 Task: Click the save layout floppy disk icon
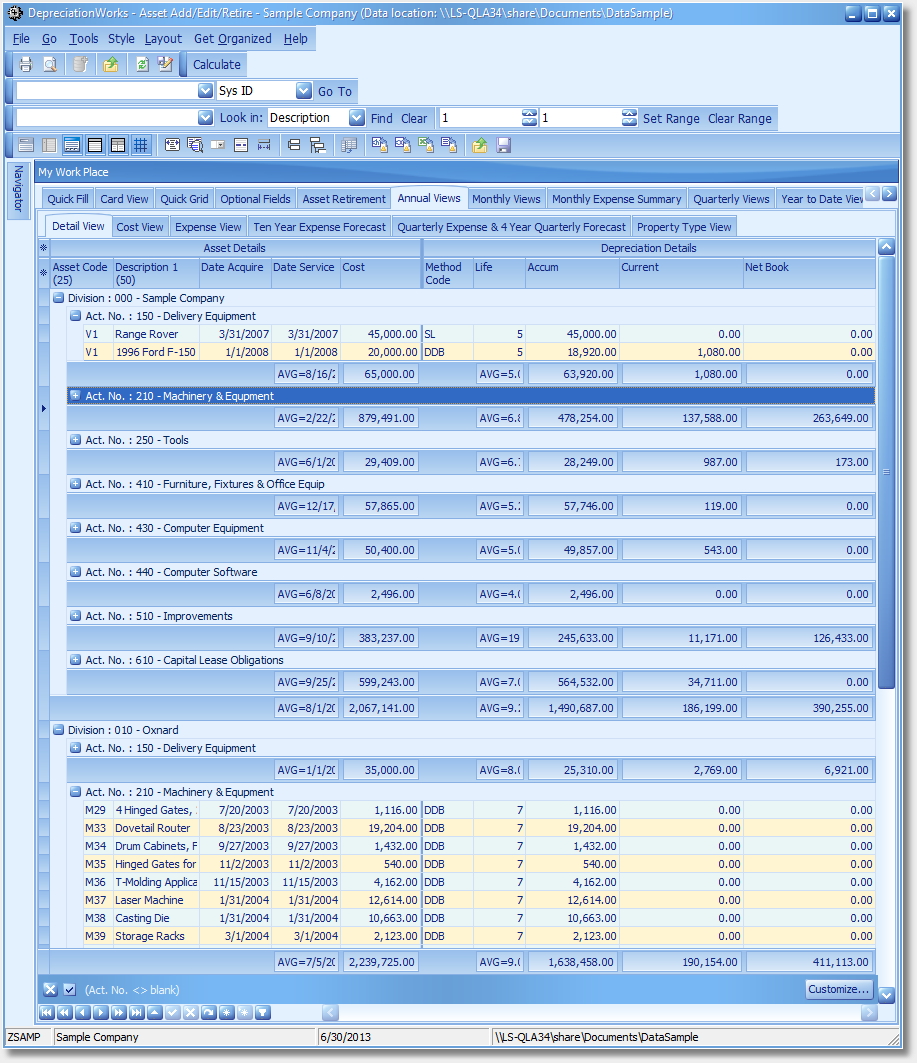point(503,145)
